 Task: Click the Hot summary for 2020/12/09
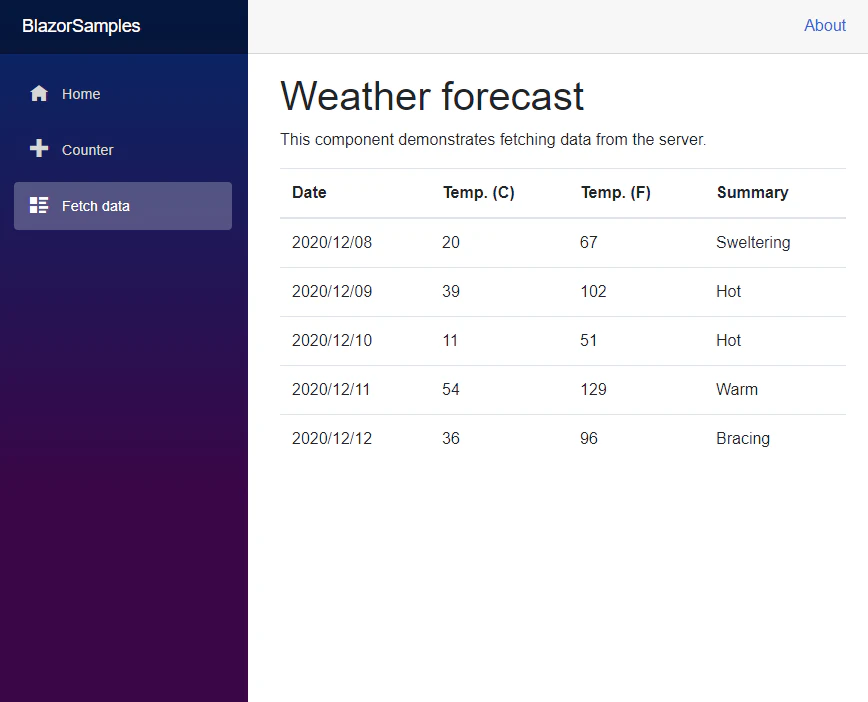[x=728, y=292]
